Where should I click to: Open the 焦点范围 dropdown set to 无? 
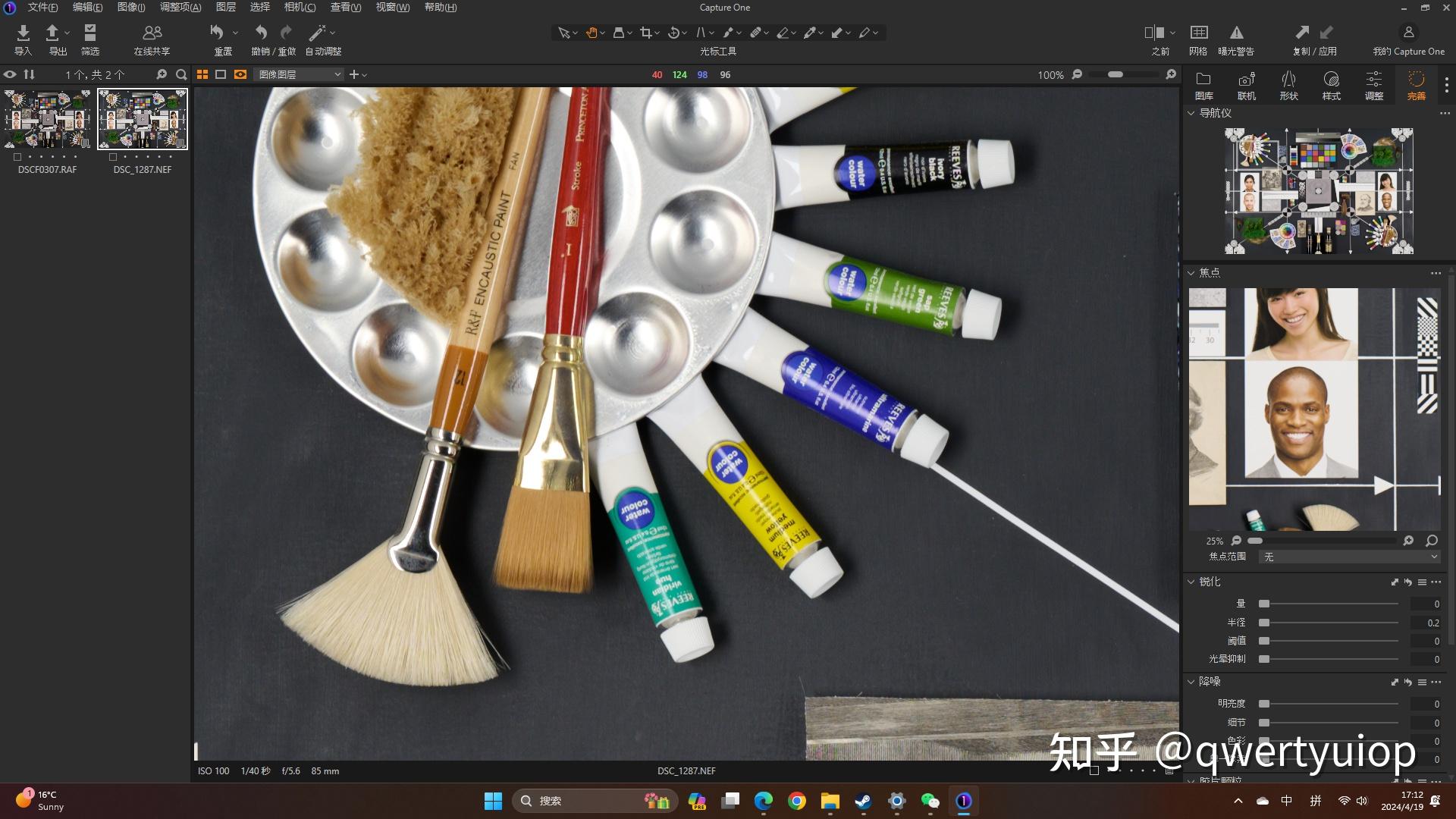(1348, 557)
